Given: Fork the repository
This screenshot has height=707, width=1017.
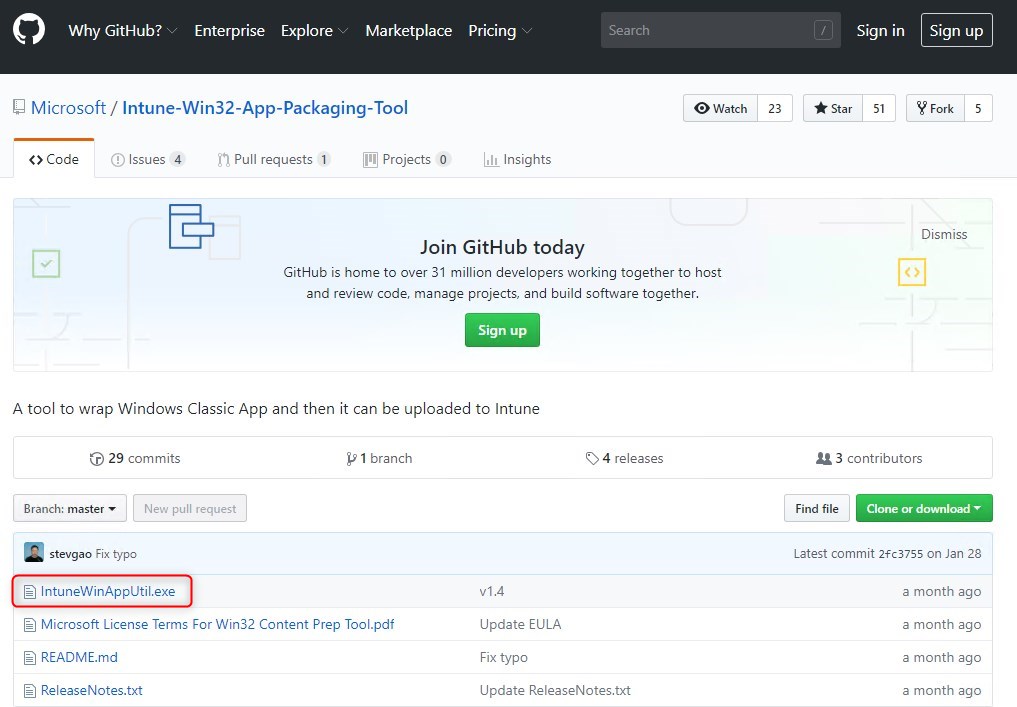Looking at the screenshot, I should point(935,108).
